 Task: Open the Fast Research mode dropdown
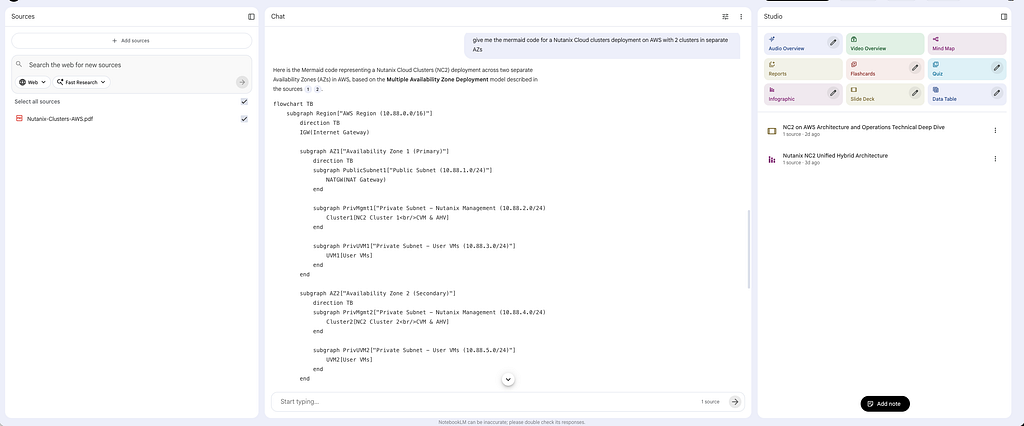(81, 82)
